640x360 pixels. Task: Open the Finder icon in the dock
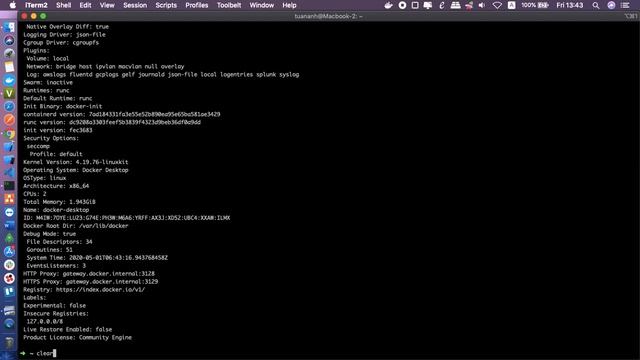pyautogui.click(x=9, y=27)
